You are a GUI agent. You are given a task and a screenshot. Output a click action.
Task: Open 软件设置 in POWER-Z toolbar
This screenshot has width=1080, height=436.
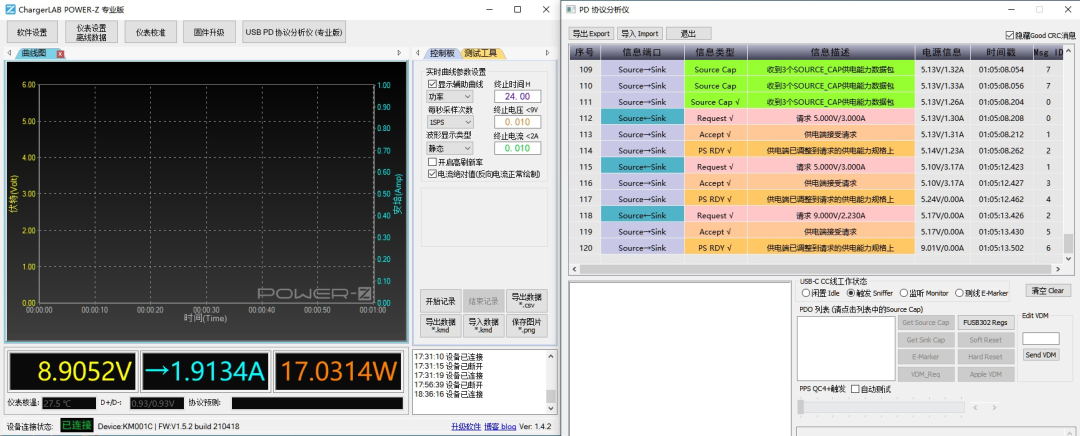click(32, 32)
